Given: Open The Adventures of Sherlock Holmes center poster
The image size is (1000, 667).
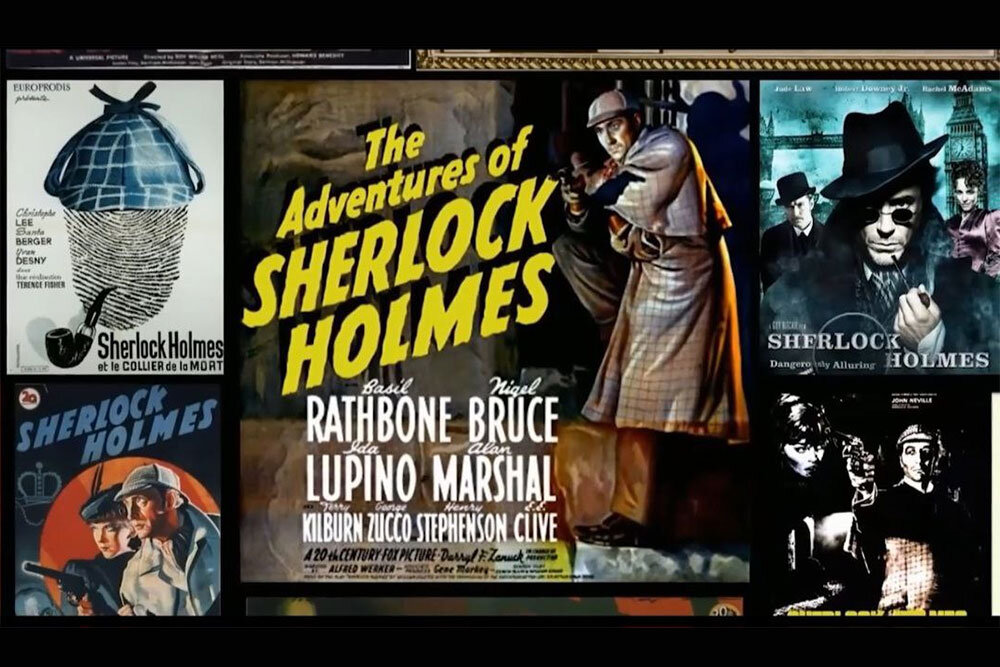Looking at the screenshot, I should pos(495,331).
